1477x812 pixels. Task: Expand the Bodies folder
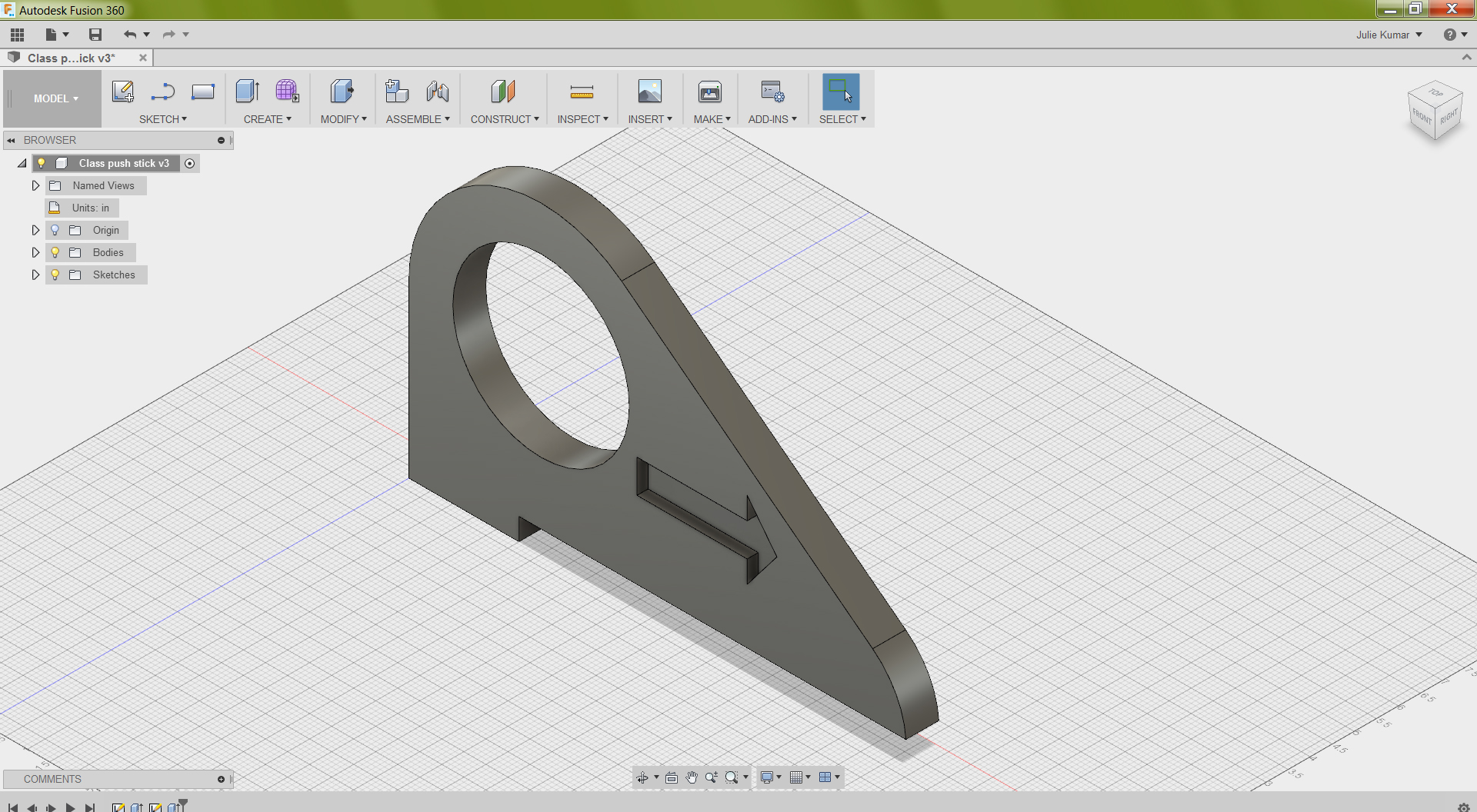coord(35,252)
